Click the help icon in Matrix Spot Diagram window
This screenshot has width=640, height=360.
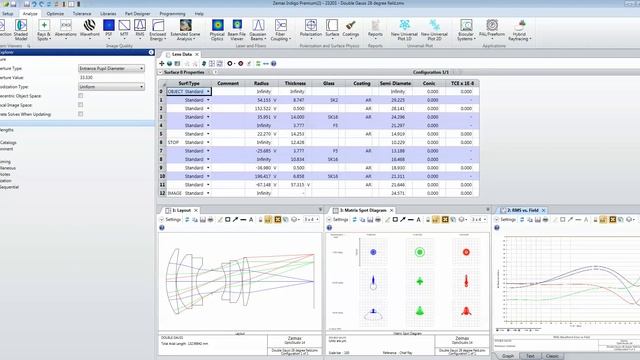click(x=329, y=228)
